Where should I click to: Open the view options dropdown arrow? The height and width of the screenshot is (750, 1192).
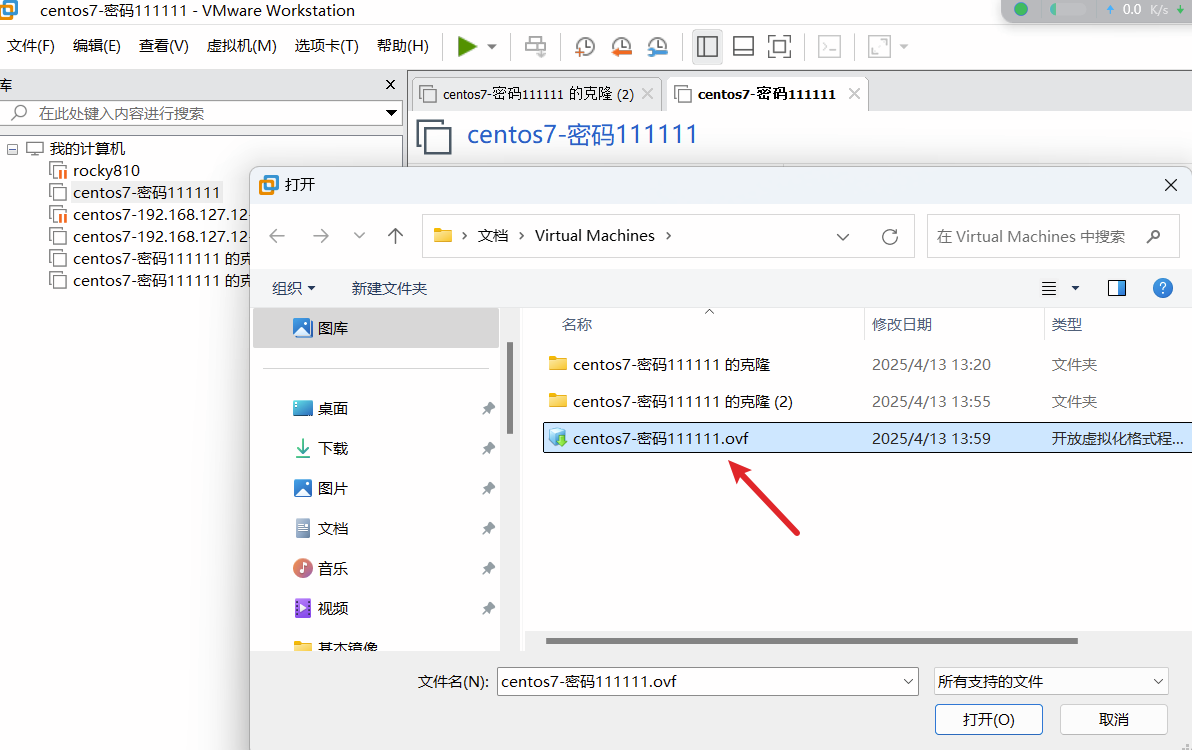pos(1076,288)
